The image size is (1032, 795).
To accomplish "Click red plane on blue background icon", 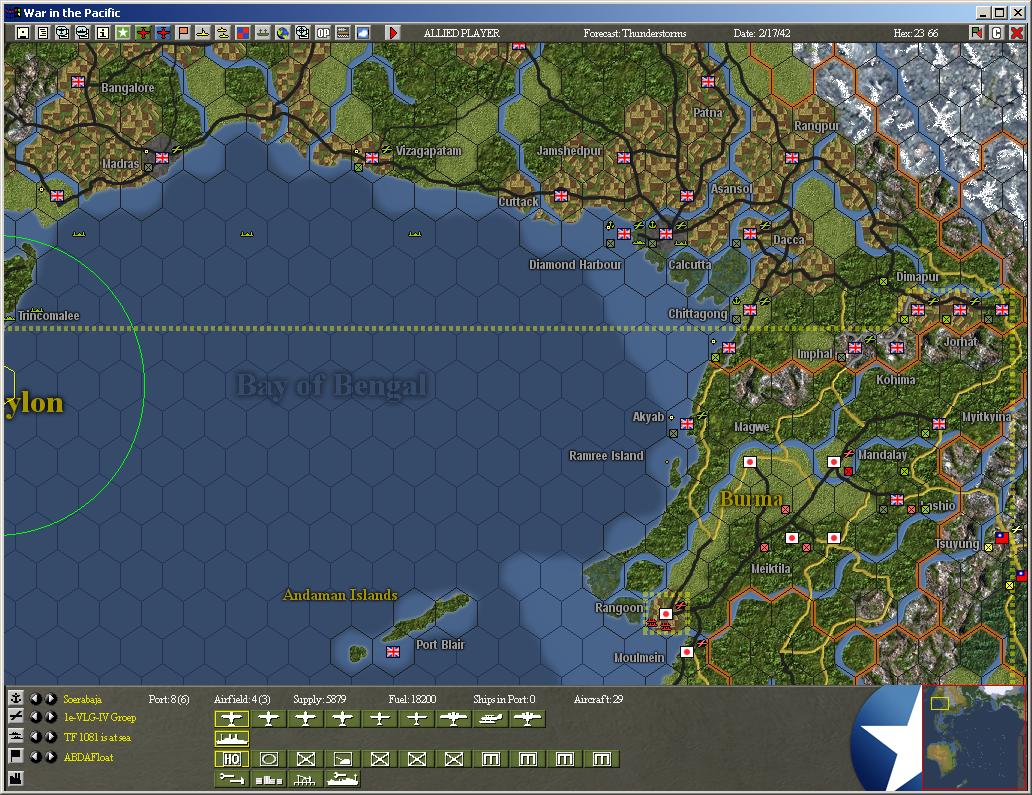I will (163, 32).
